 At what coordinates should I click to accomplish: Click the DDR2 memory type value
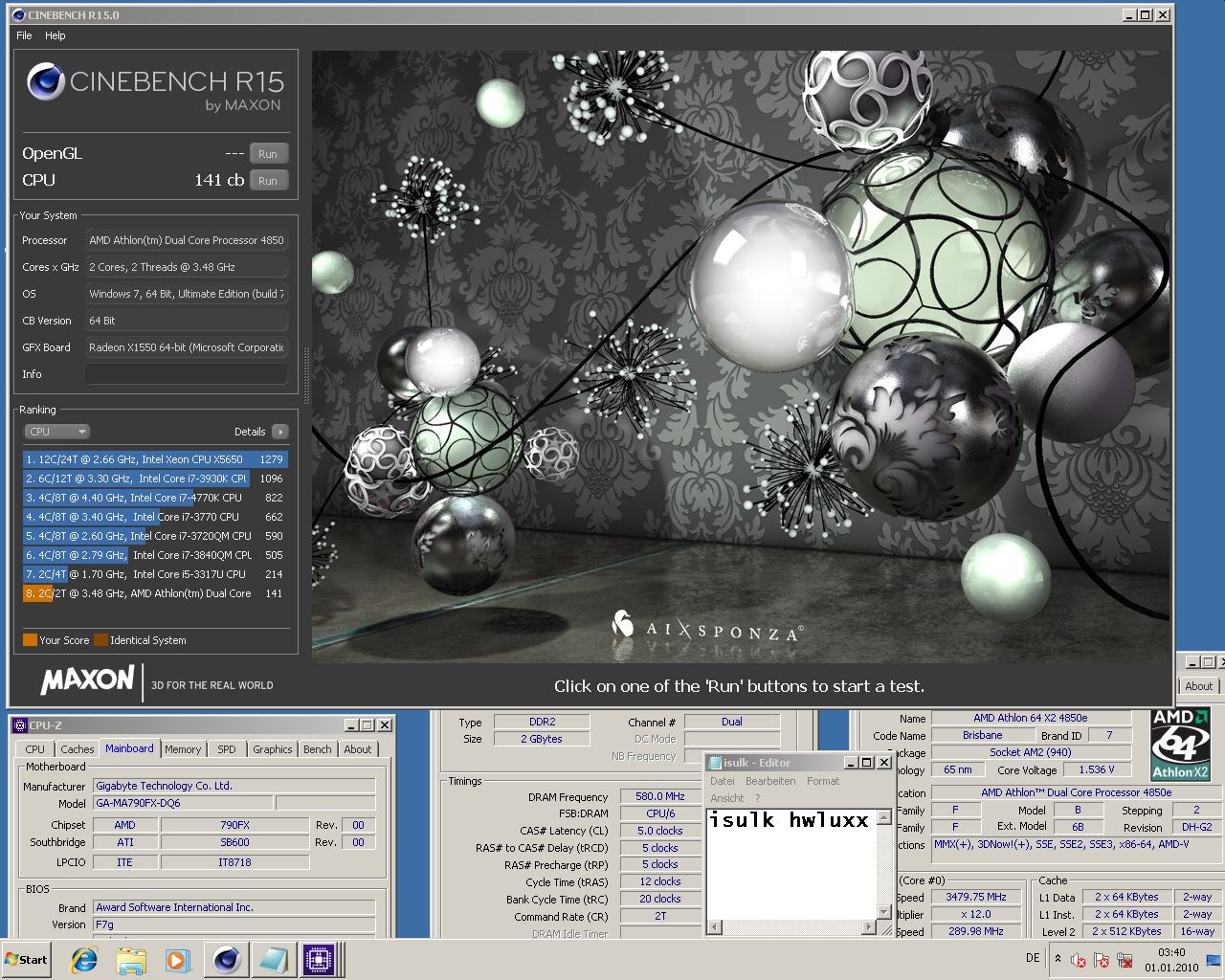pos(542,722)
